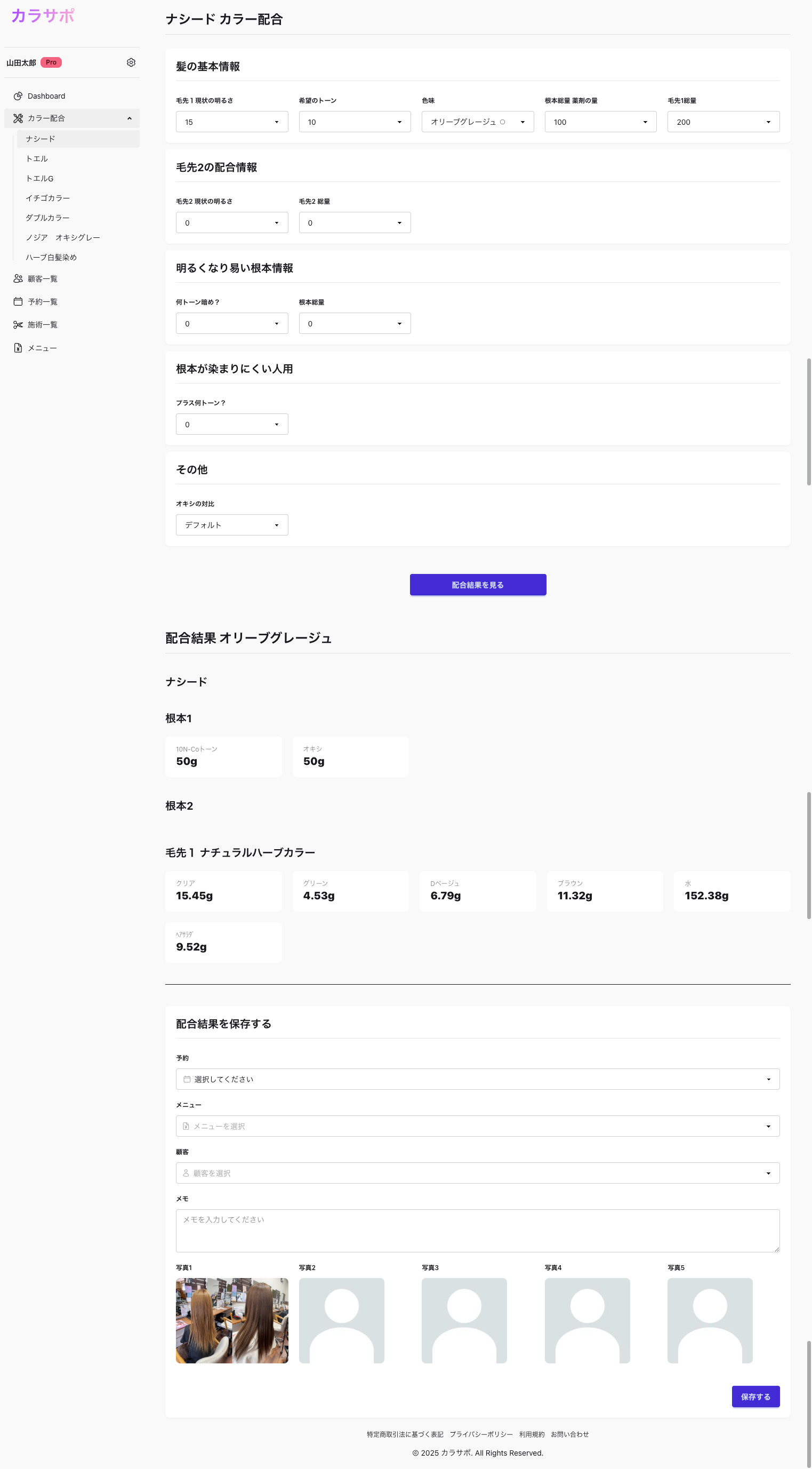Screen dimensions: 812x1469
Task: Open 施術一覧 from the sidebar
Action: point(72,324)
